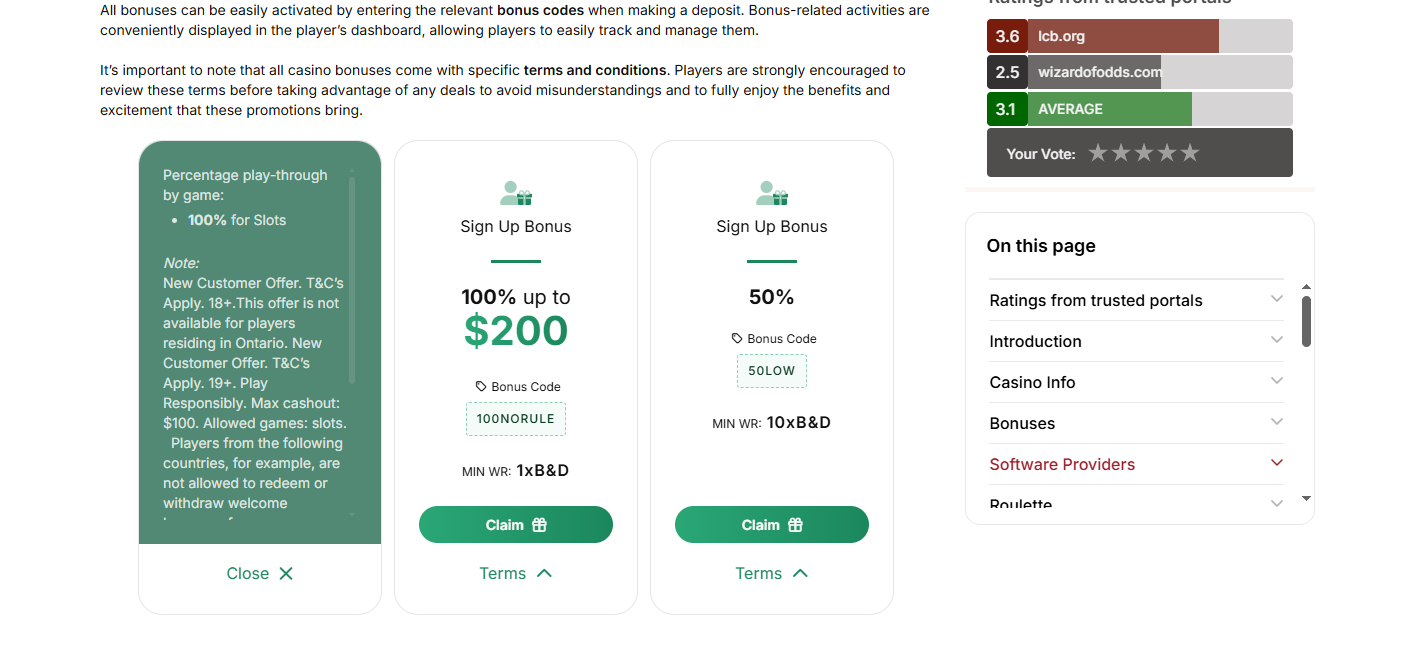
Task: Click the tag icon above 50LOW code
Action: (737, 338)
